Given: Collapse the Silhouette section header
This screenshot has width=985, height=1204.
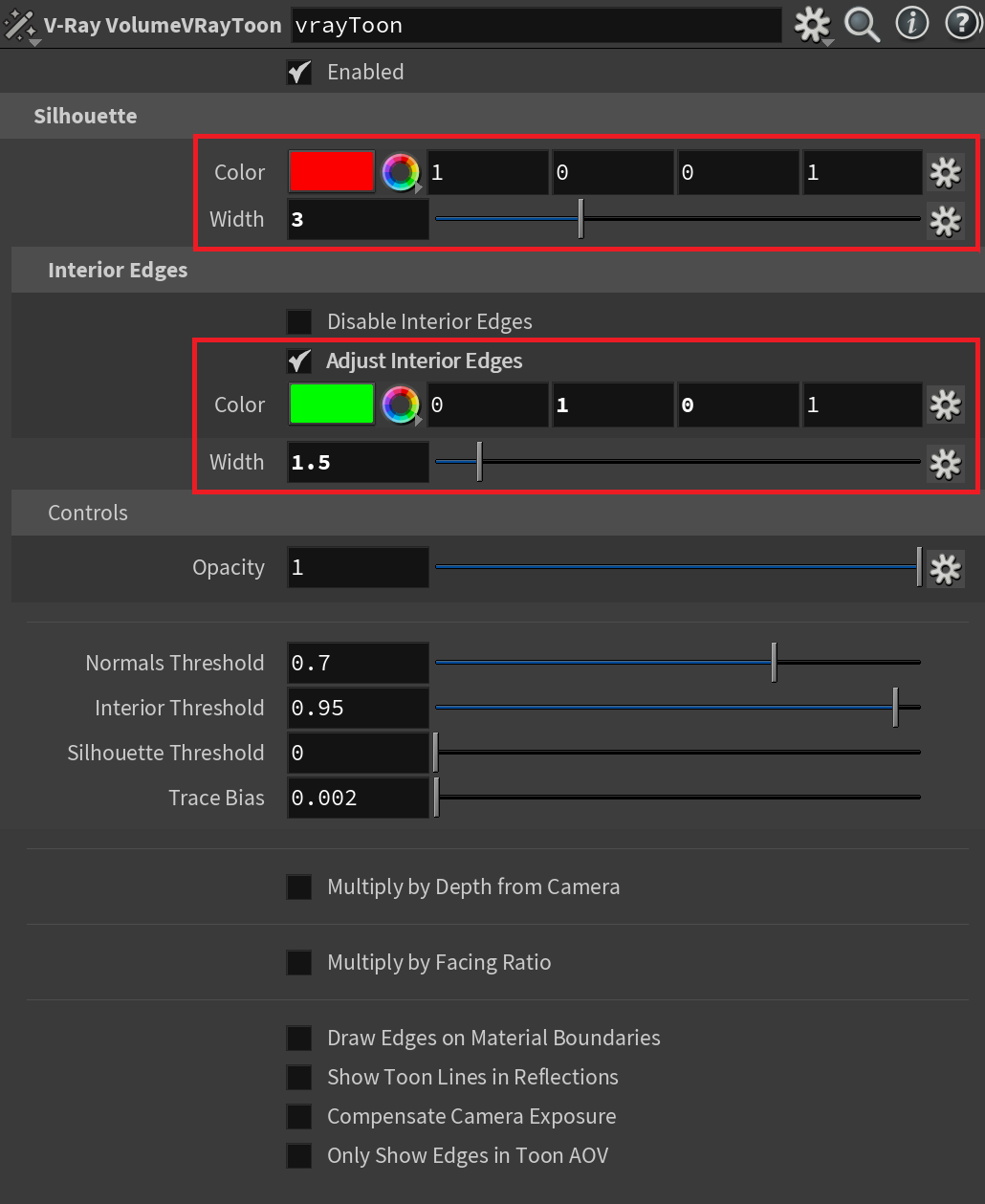Looking at the screenshot, I should coord(492,116).
